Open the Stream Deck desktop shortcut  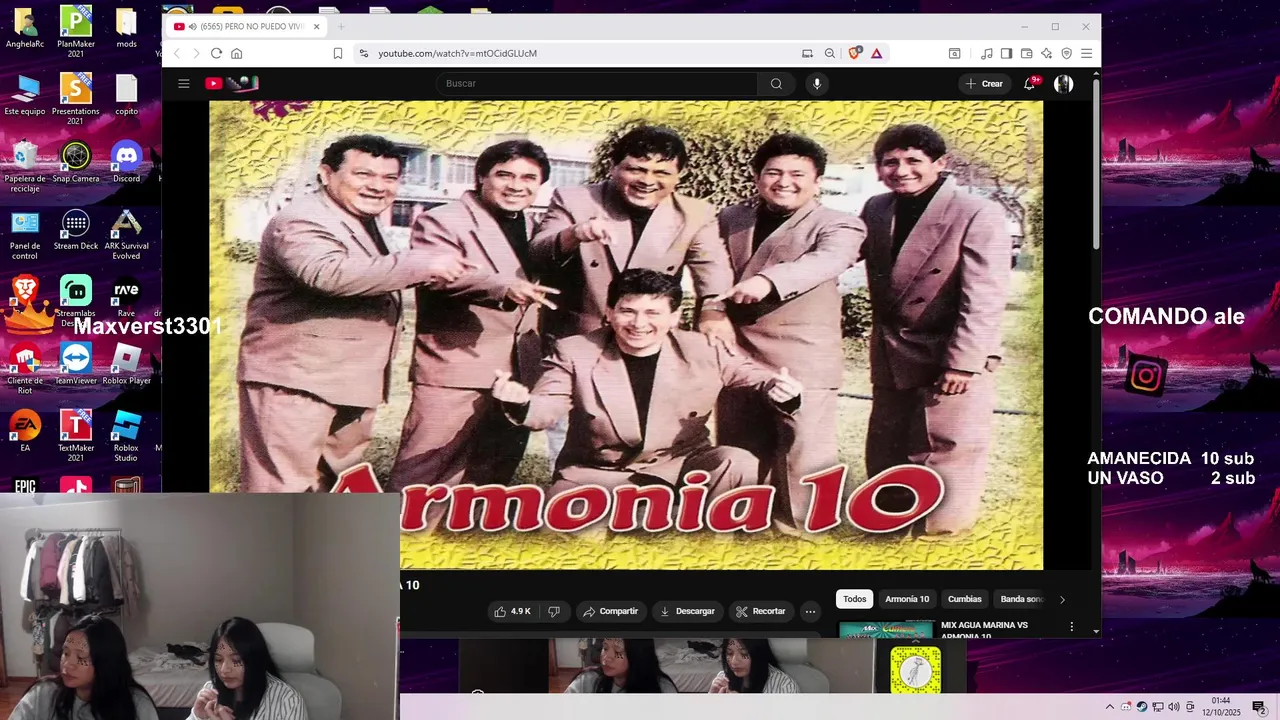[x=76, y=229]
